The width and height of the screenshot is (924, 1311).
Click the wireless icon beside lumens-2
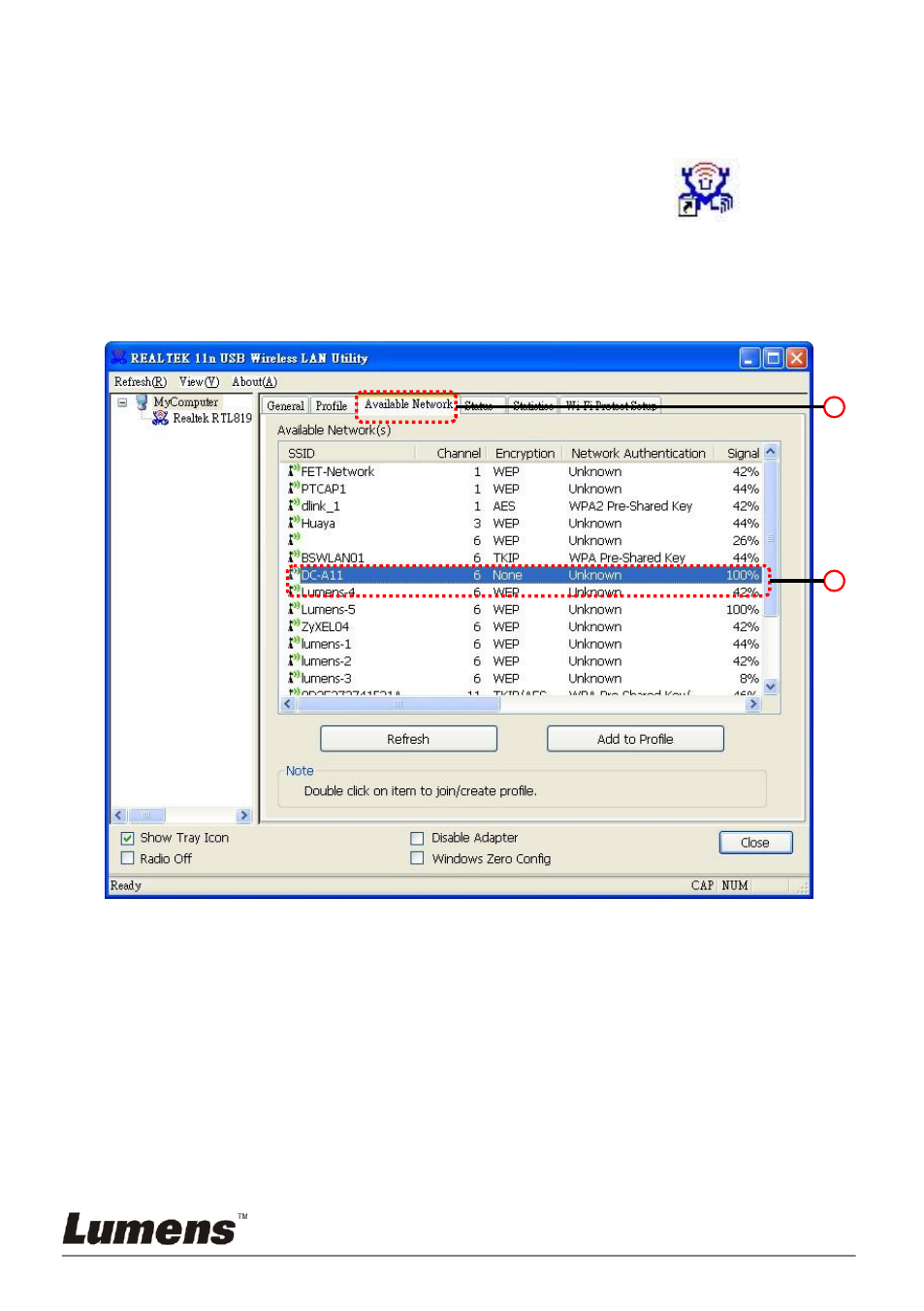point(294,660)
